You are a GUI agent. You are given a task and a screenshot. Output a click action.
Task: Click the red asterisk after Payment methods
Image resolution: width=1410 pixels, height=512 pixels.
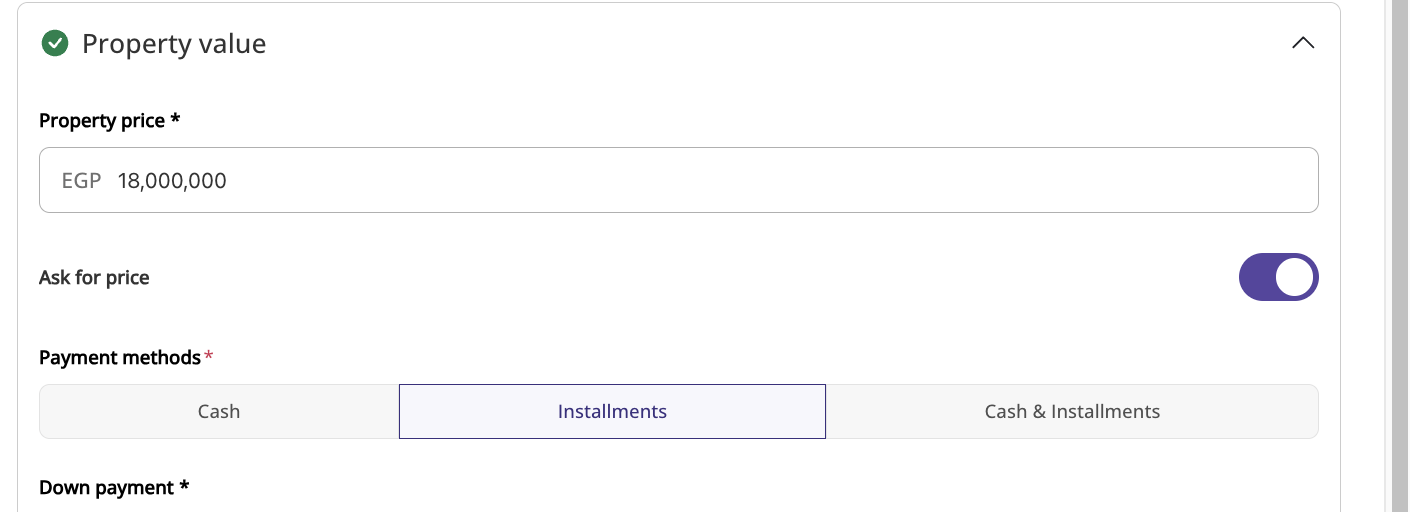click(x=208, y=355)
